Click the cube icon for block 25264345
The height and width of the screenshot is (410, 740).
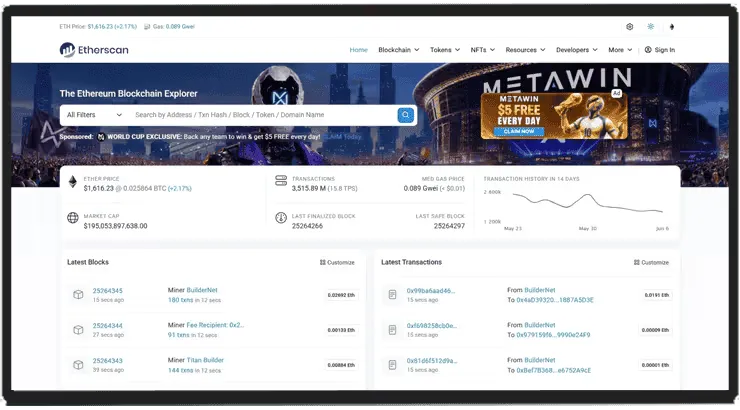78,295
